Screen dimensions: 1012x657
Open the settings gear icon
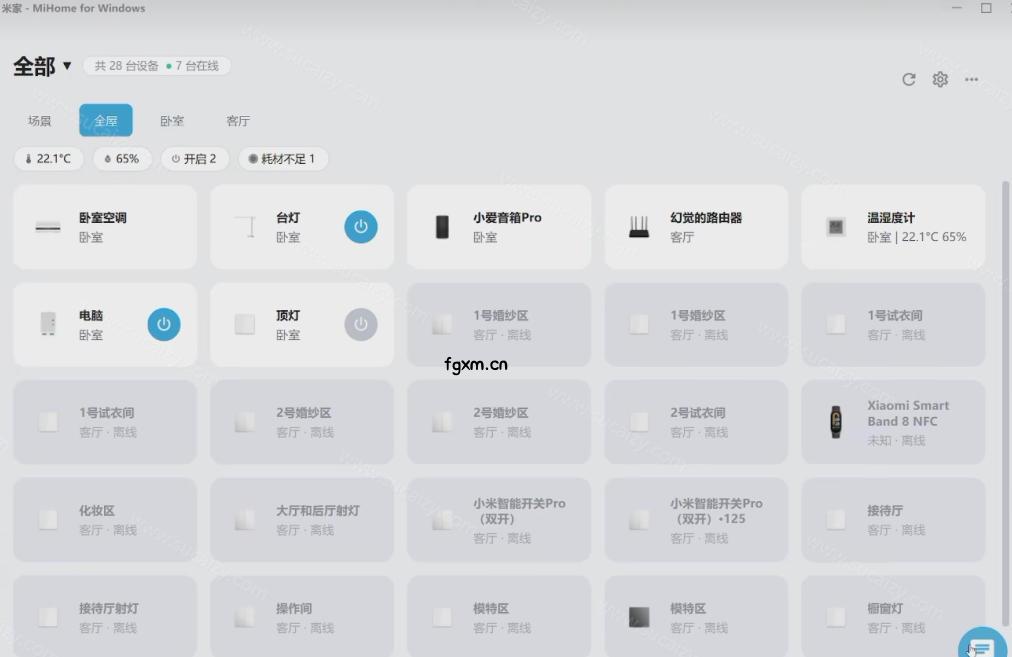coord(940,79)
